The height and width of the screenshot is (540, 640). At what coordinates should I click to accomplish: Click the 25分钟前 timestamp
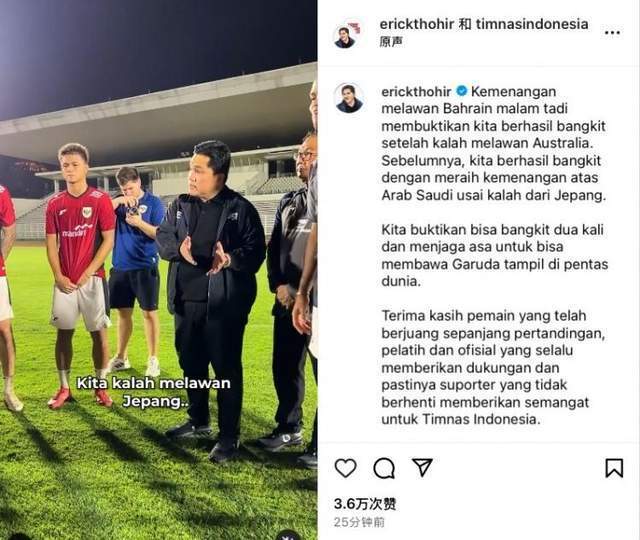click(x=359, y=522)
